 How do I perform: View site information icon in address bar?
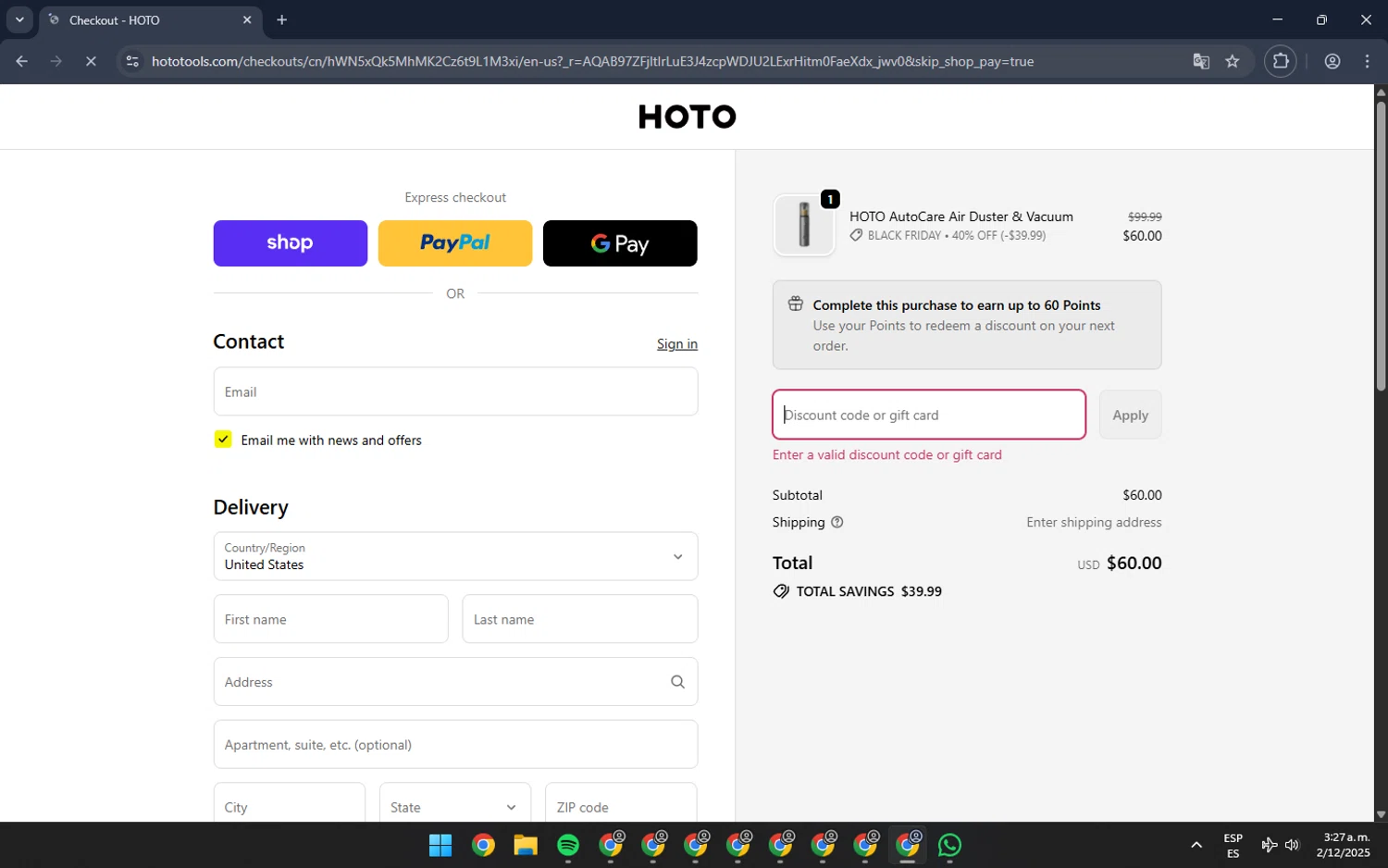(132, 61)
